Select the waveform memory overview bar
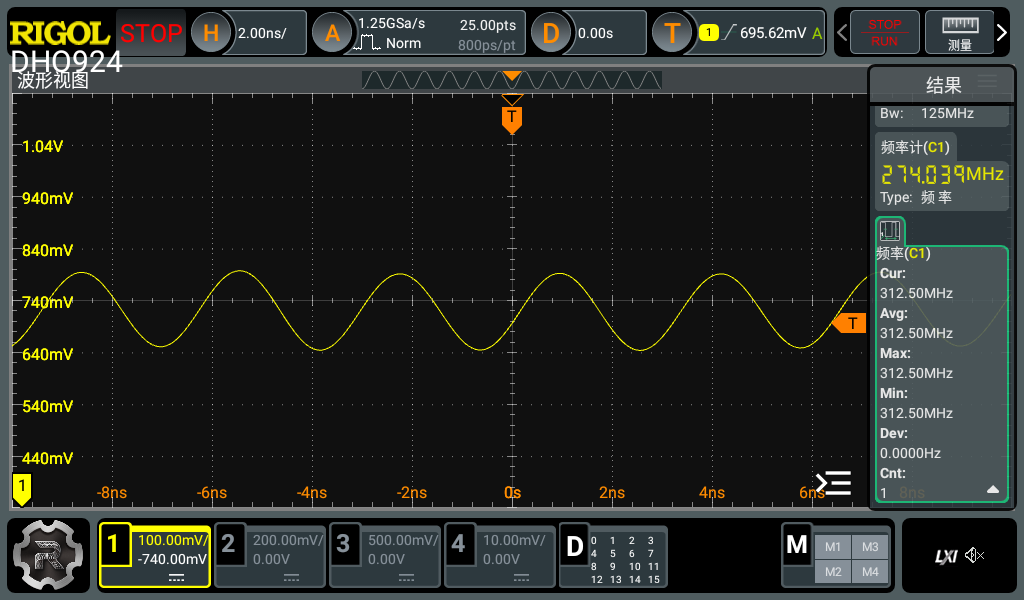The height and width of the screenshot is (600, 1024). [512, 80]
